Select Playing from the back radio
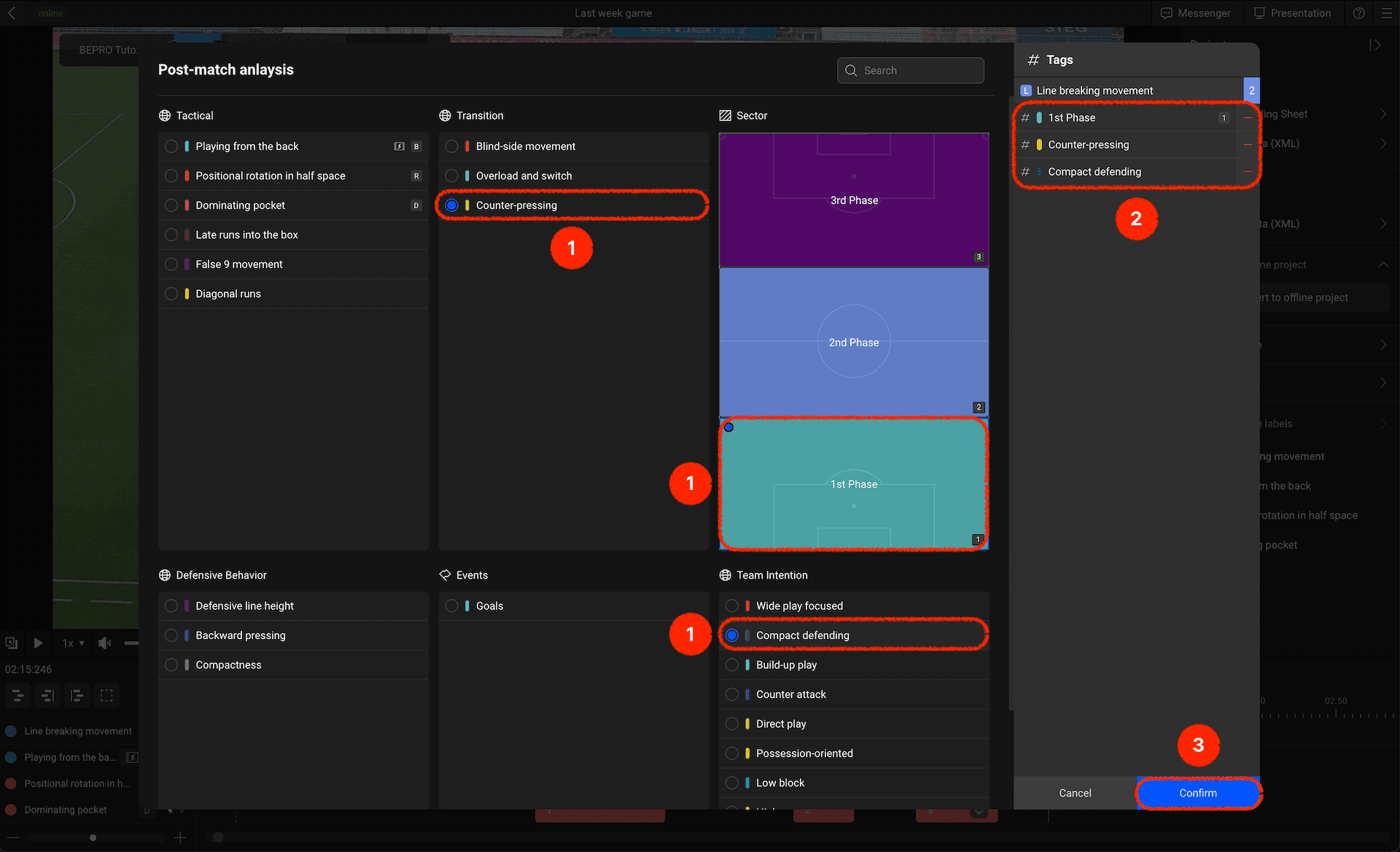 [171, 146]
